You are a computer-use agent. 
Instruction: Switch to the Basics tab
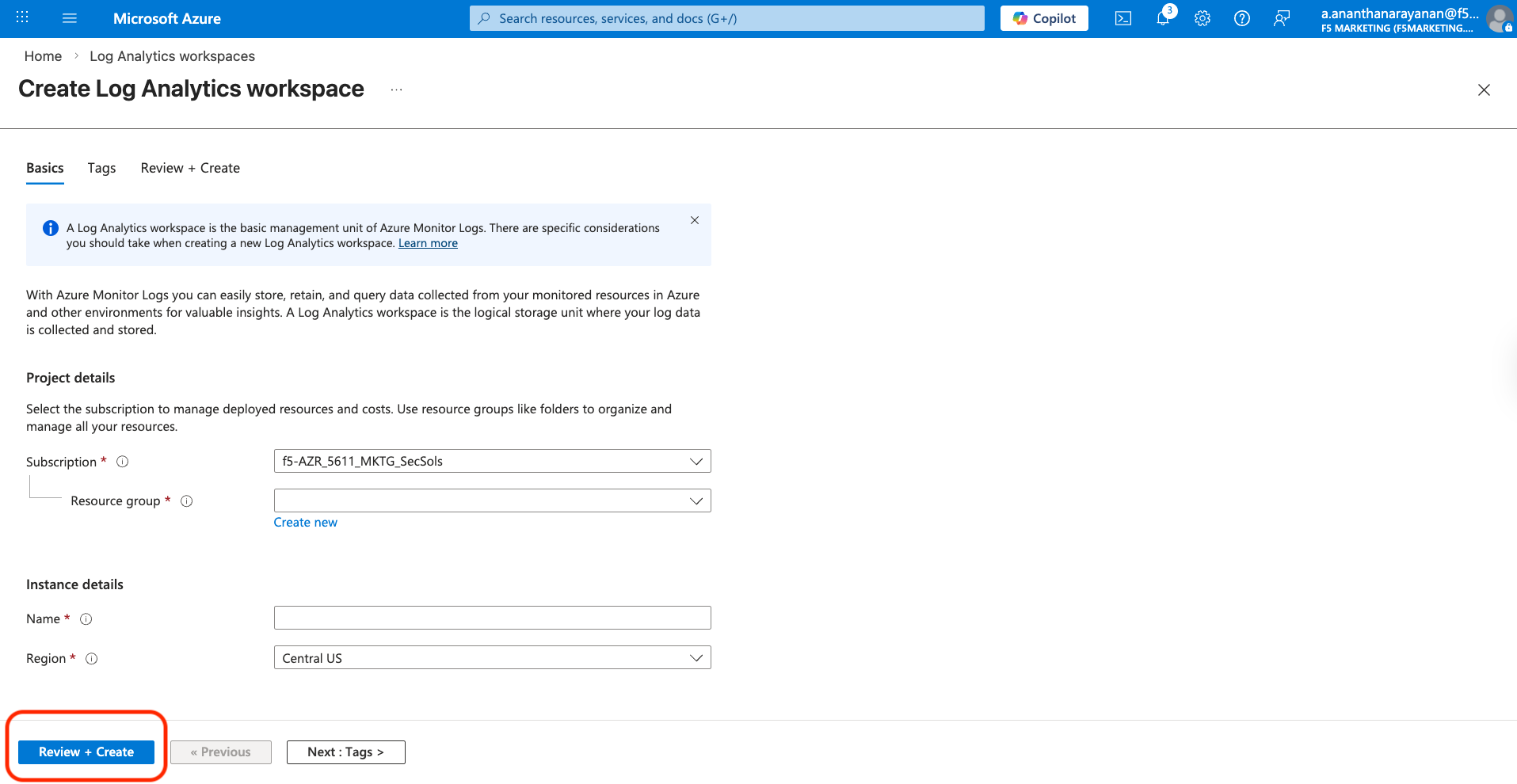[45, 168]
